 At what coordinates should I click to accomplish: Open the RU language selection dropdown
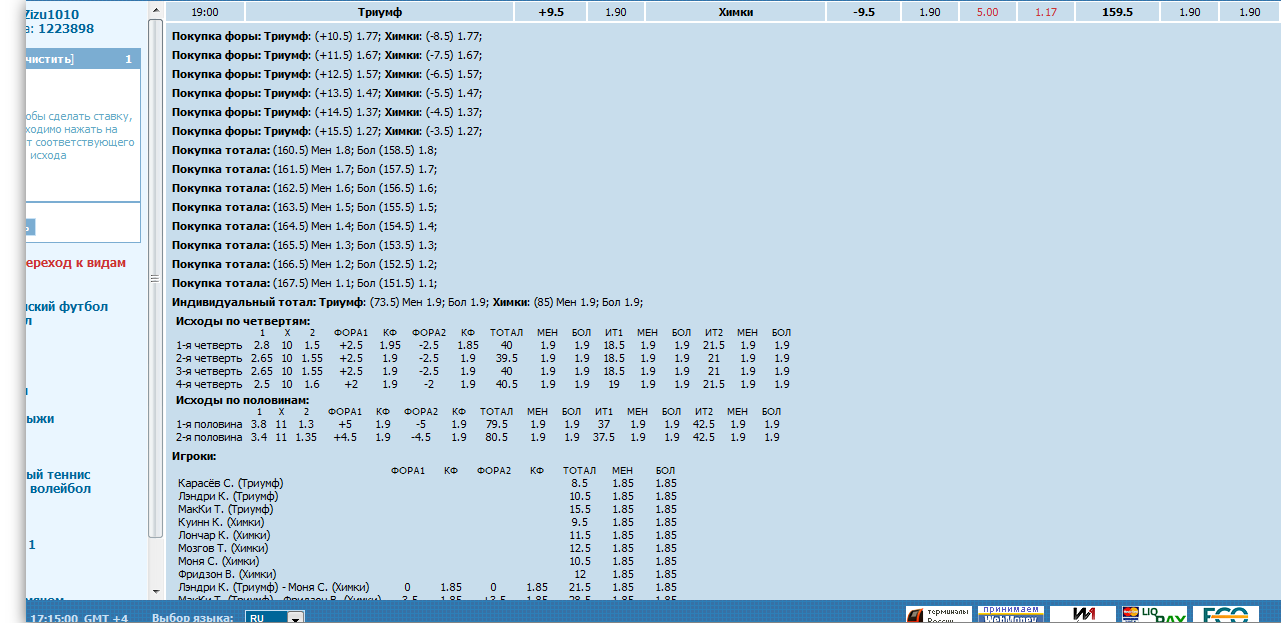[276, 618]
